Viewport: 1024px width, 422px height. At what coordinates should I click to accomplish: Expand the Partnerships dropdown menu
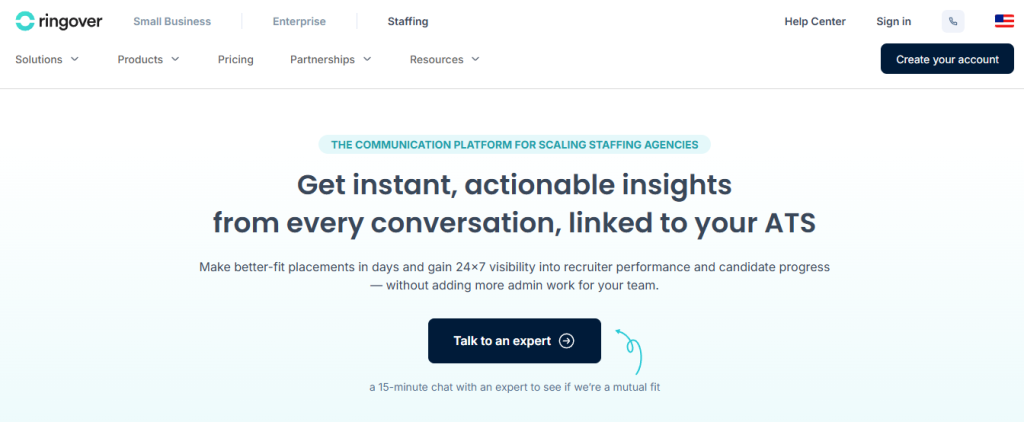pyautogui.click(x=330, y=59)
